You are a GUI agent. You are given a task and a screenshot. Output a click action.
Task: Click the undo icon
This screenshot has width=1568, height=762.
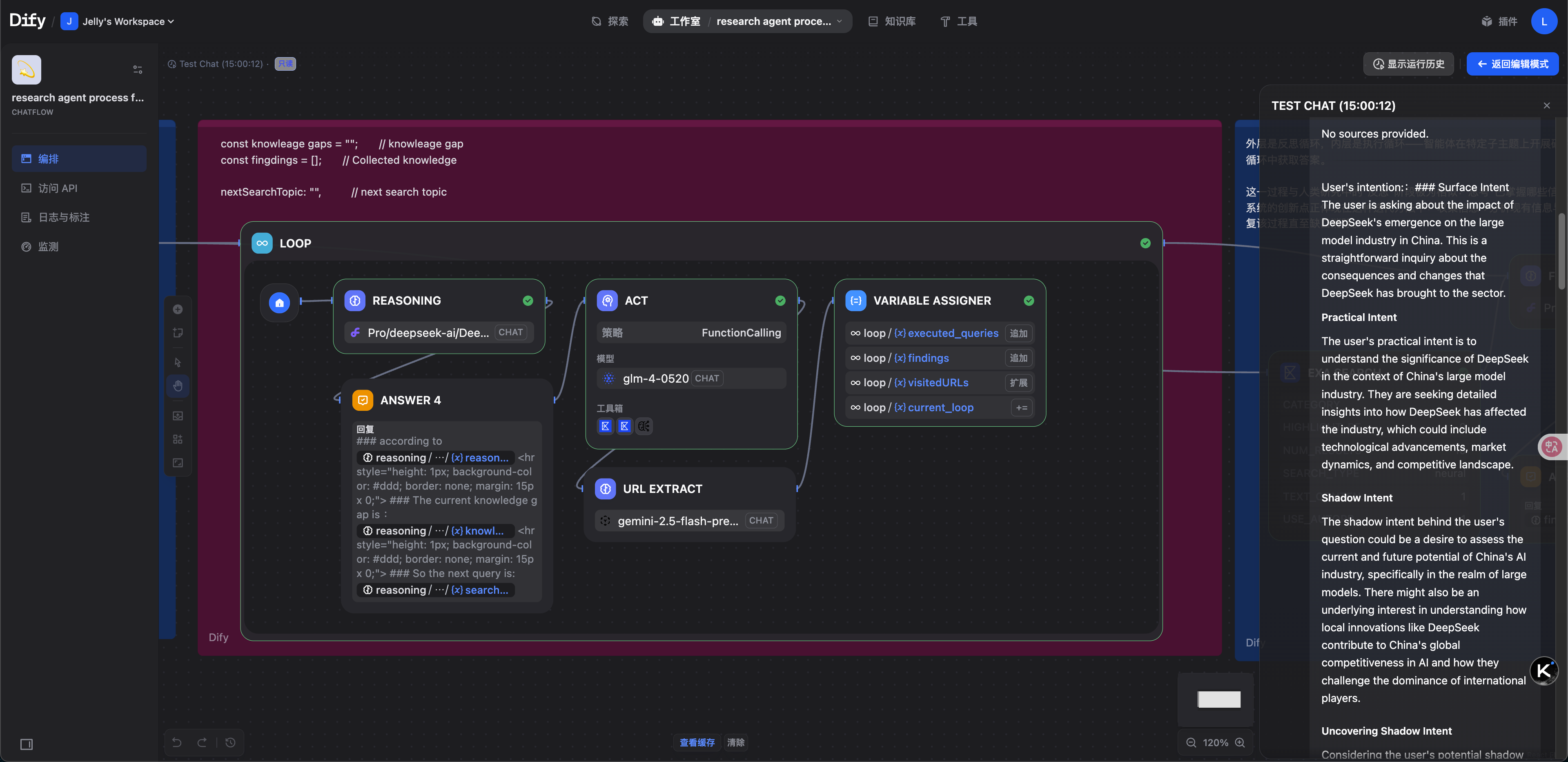176,742
